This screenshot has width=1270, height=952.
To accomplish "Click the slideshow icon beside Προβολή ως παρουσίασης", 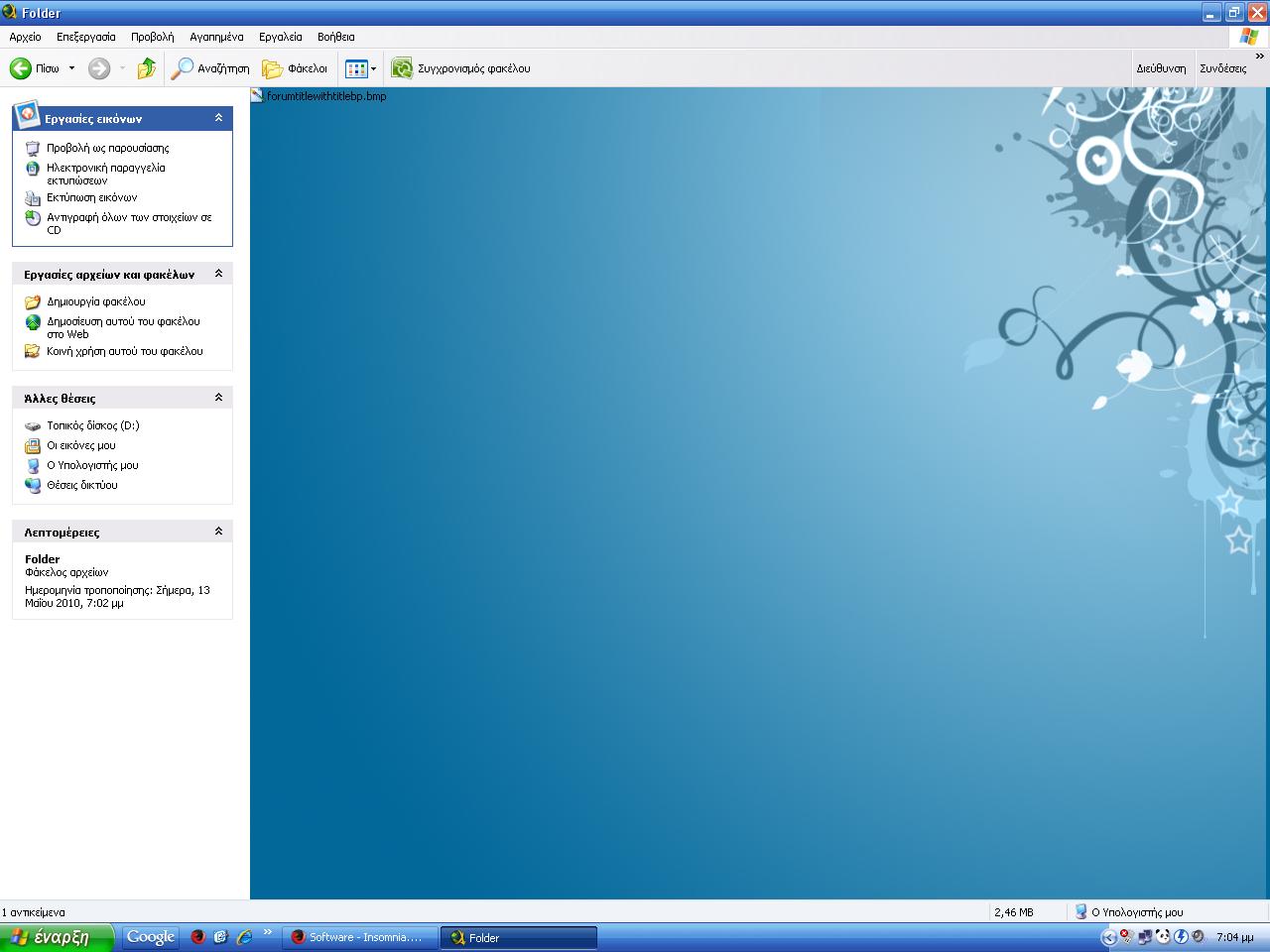I will (33, 148).
